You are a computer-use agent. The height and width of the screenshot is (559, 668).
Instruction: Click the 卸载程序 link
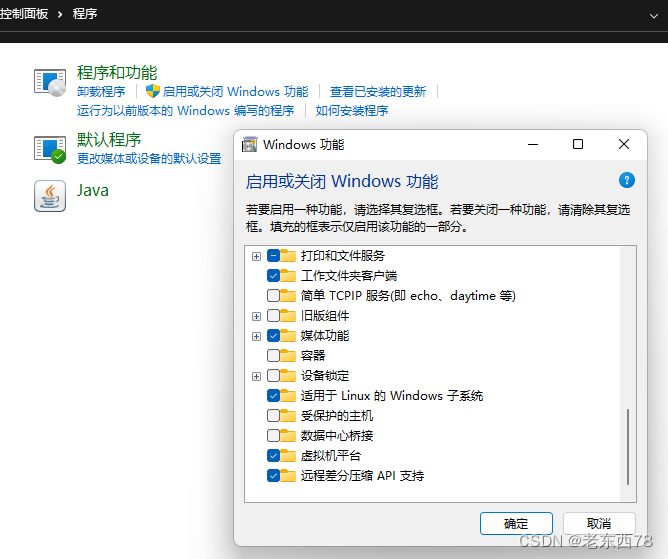(x=101, y=92)
